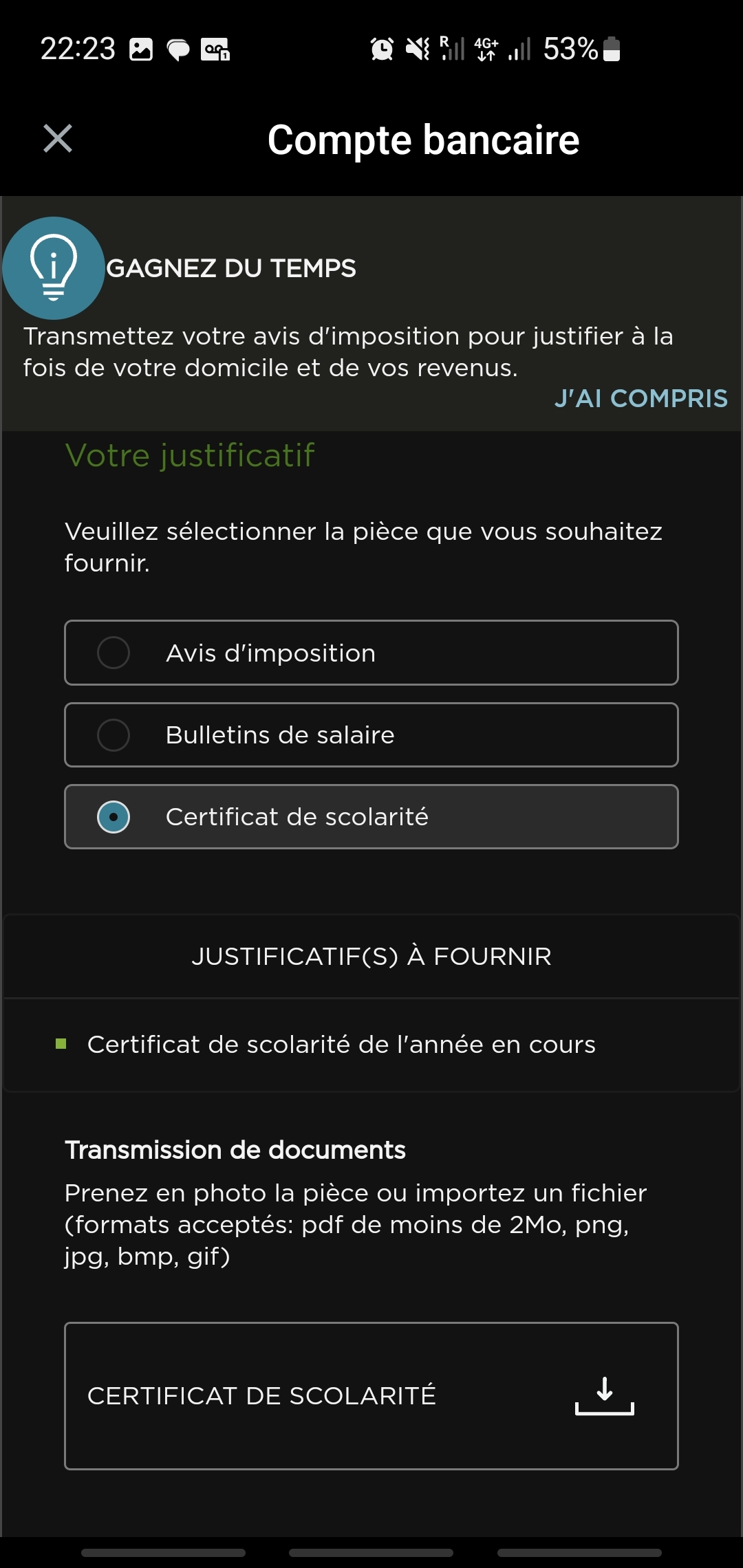Image resolution: width=743 pixels, height=1568 pixels.
Task: Tap the alarm clock status icon
Action: pyautogui.click(x=382, y=49)
